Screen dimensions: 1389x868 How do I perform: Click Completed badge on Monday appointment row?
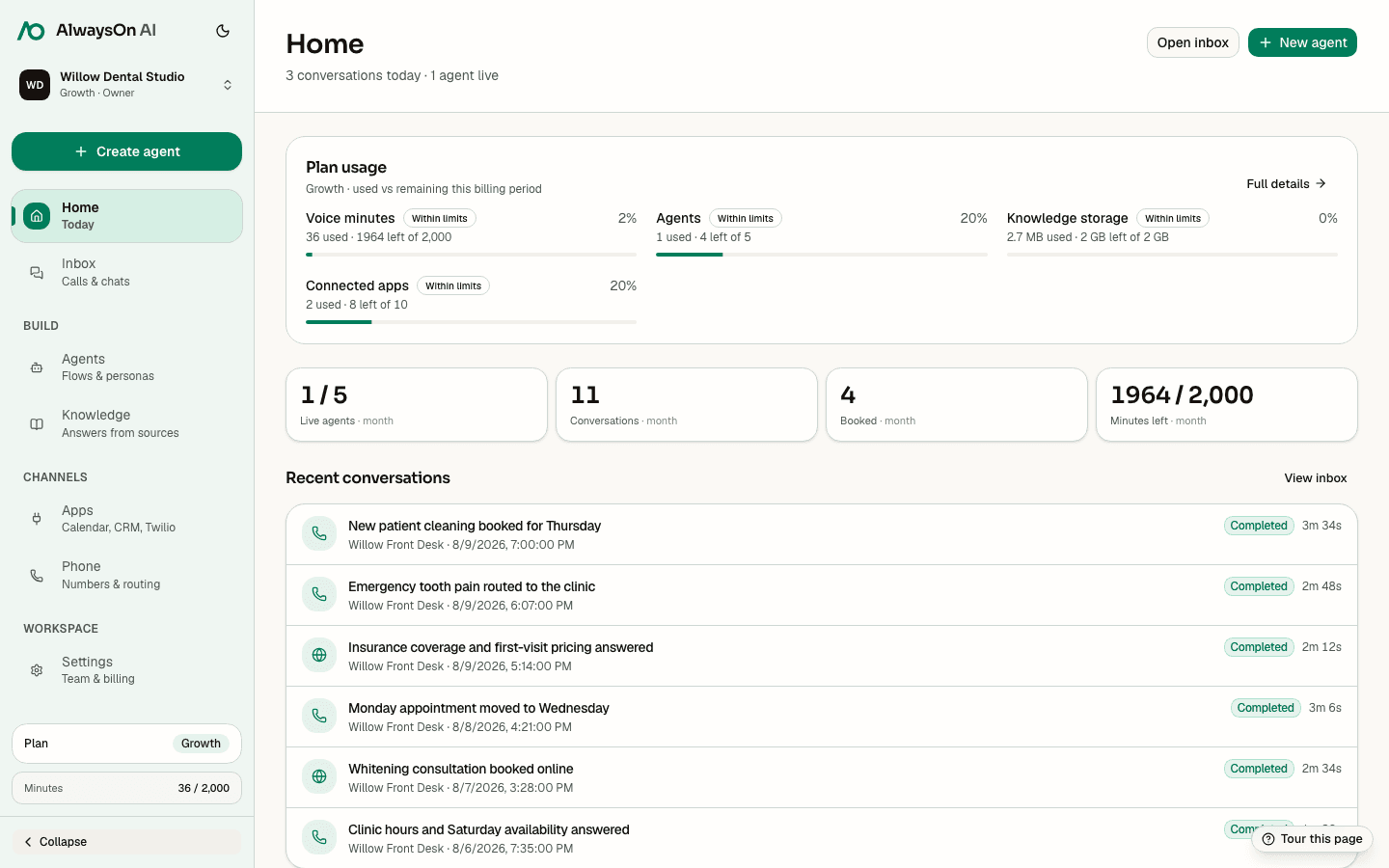pos(1266,708)
